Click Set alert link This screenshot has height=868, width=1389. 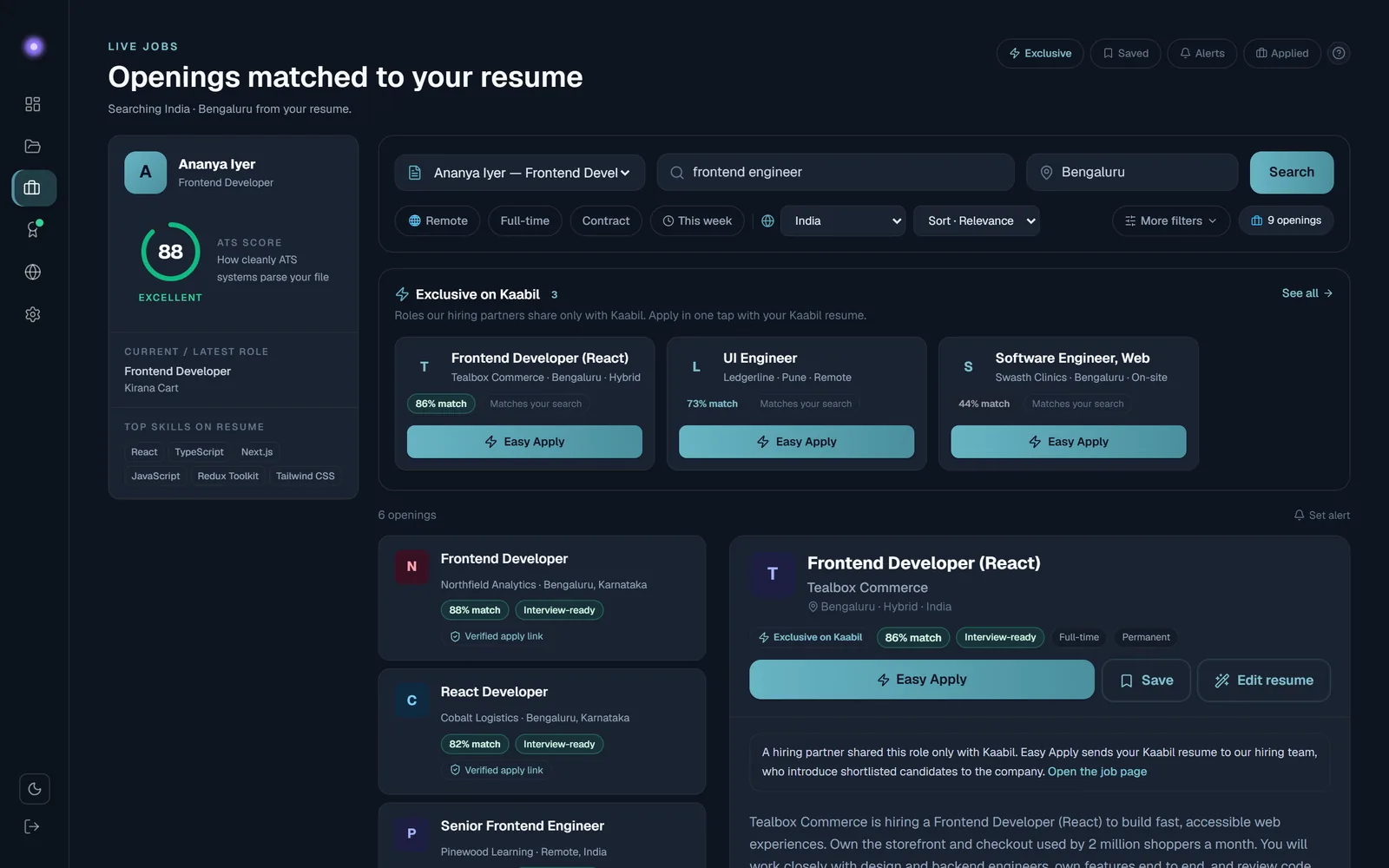coord(1321,515)
